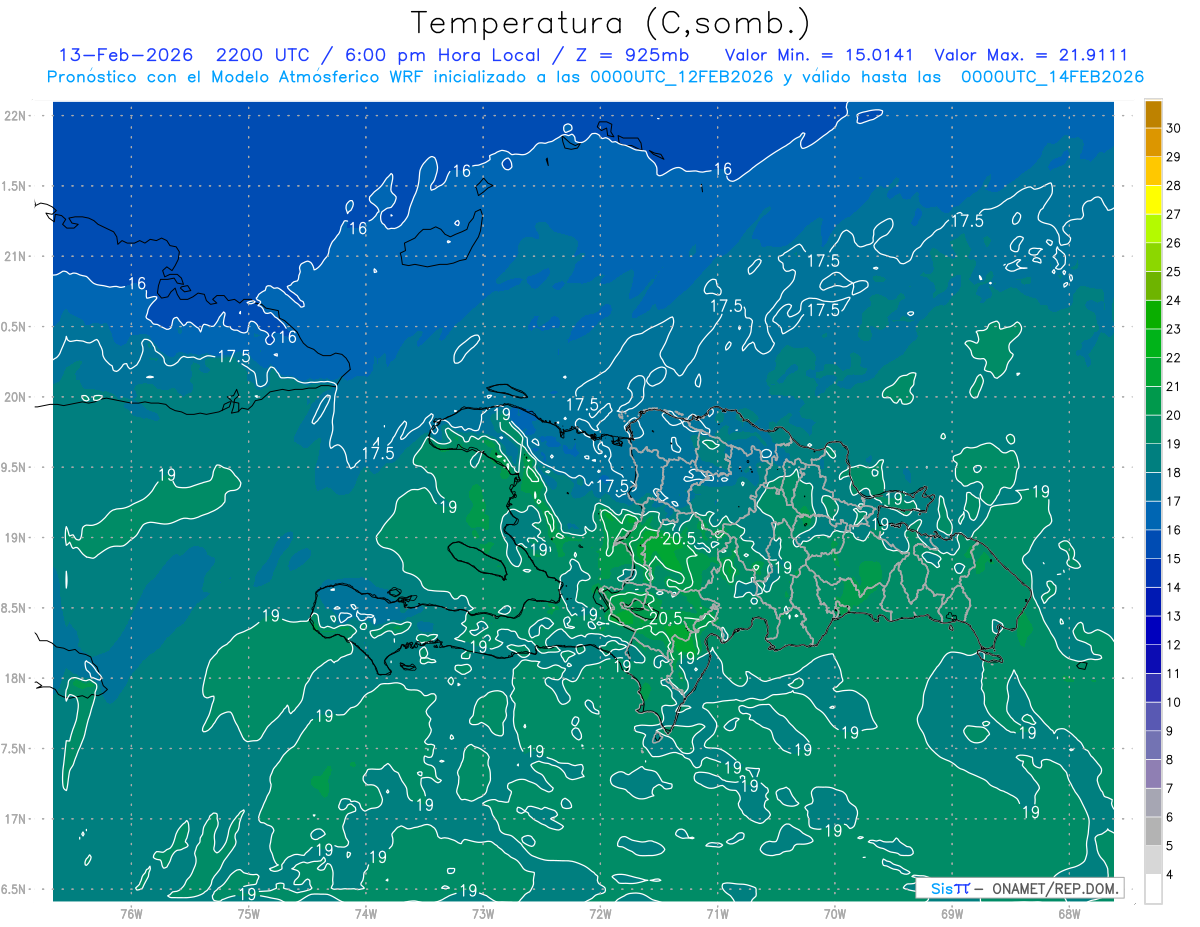This screenshot has width=1200, height=927.
Task: Click the "Valor Max. = 21.9111" readout
Action: (1030, 56)
